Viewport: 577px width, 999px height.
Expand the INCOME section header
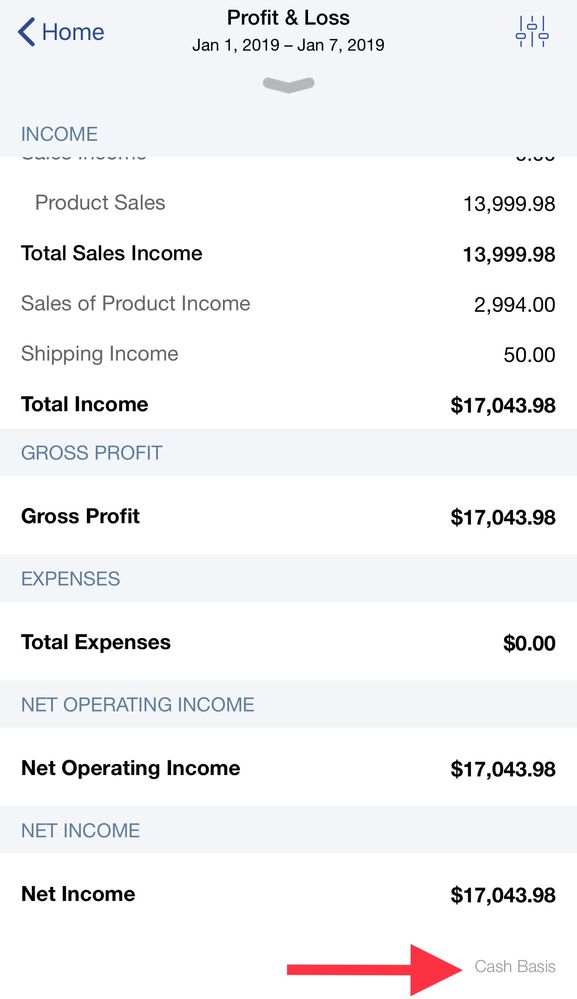[x=60, y=133]
